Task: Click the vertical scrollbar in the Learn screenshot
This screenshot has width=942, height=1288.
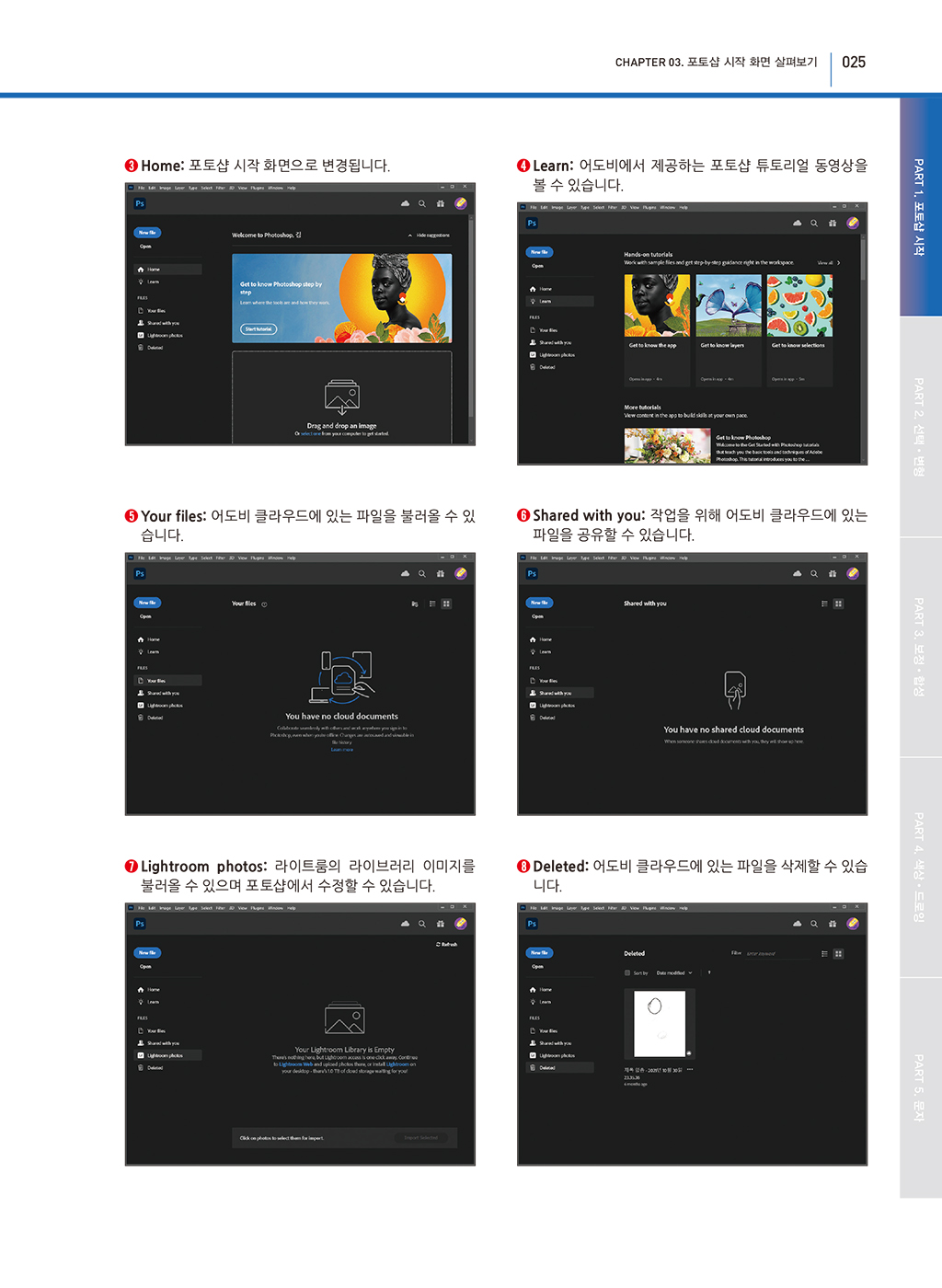Action: click(864, 349)
